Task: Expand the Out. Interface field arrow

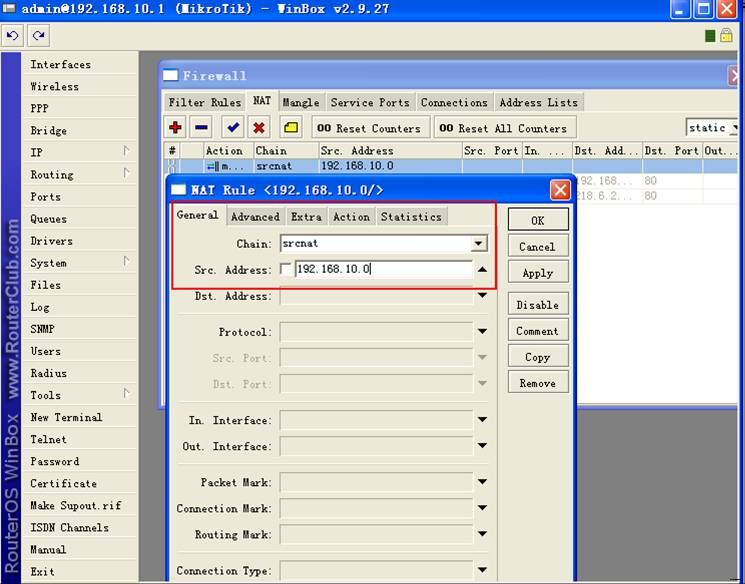Action: [482, 447]
